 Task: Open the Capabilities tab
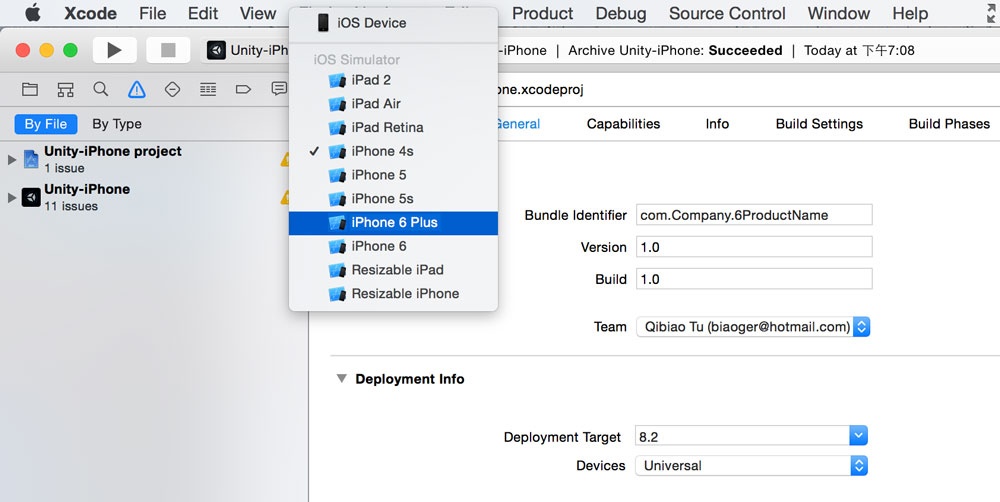click(x=623, y=124)
